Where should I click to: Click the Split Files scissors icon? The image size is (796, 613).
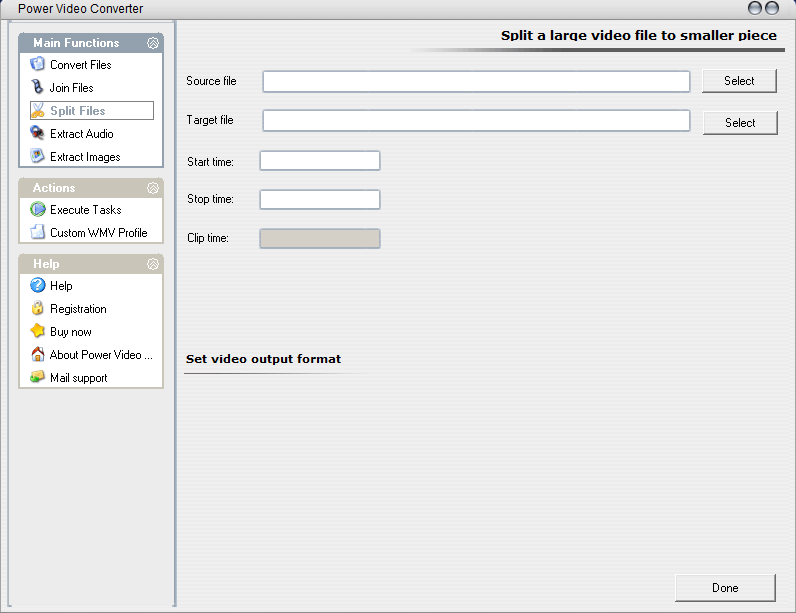(x=38, y=110)
